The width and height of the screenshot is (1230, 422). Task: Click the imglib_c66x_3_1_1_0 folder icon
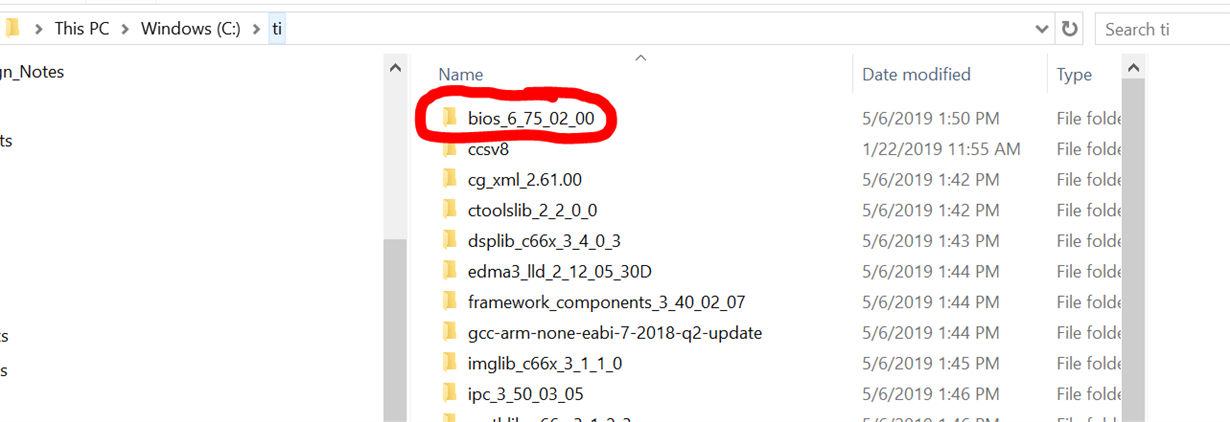point(449,363)
